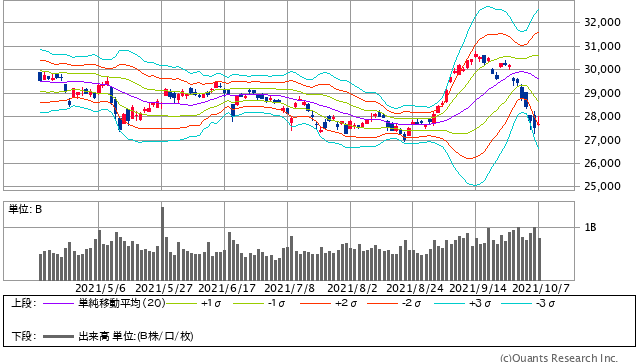Click the purple 単純移動平均(20) legend line
Screen dimensions: 638x362
coord(58,303)
